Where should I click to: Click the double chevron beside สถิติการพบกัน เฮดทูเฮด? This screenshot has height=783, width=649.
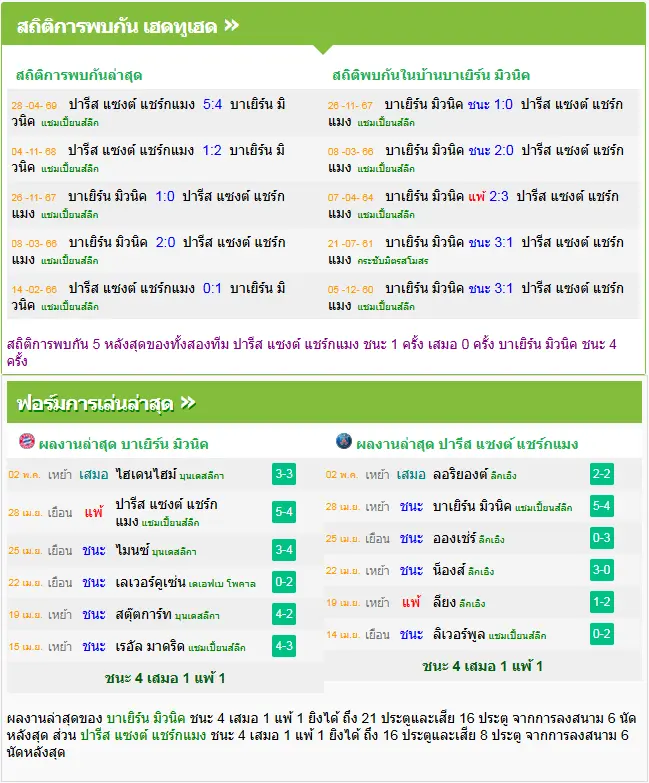pos(231,25)
